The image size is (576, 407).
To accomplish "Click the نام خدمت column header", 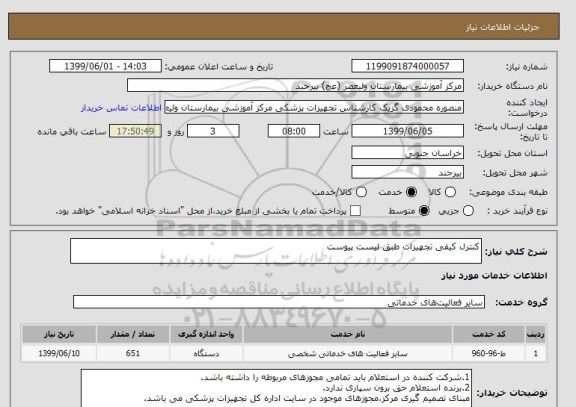I will (x=348, y=334).
